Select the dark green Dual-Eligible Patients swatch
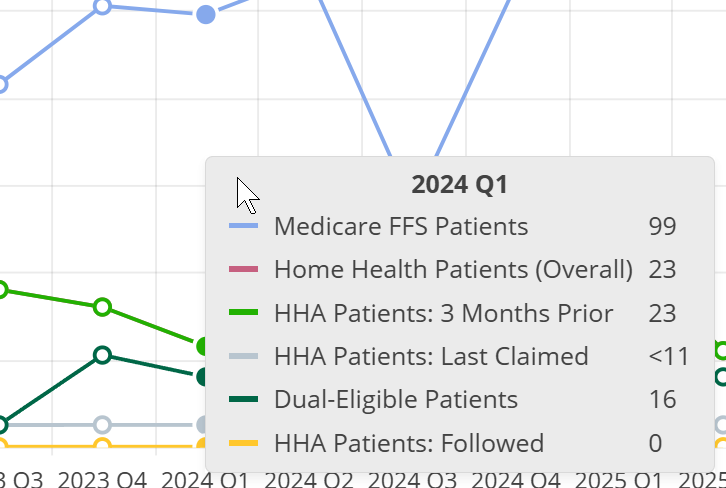Screen dimensions: 726x488 pos(244,400)
